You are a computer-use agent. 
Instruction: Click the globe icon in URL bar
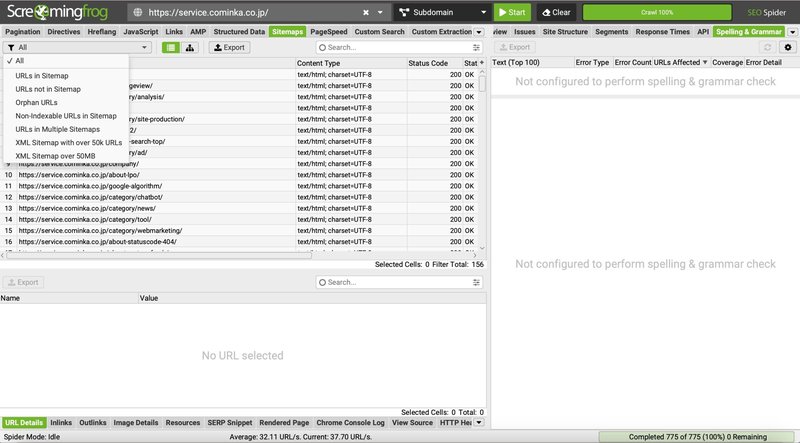coord(139,13)
